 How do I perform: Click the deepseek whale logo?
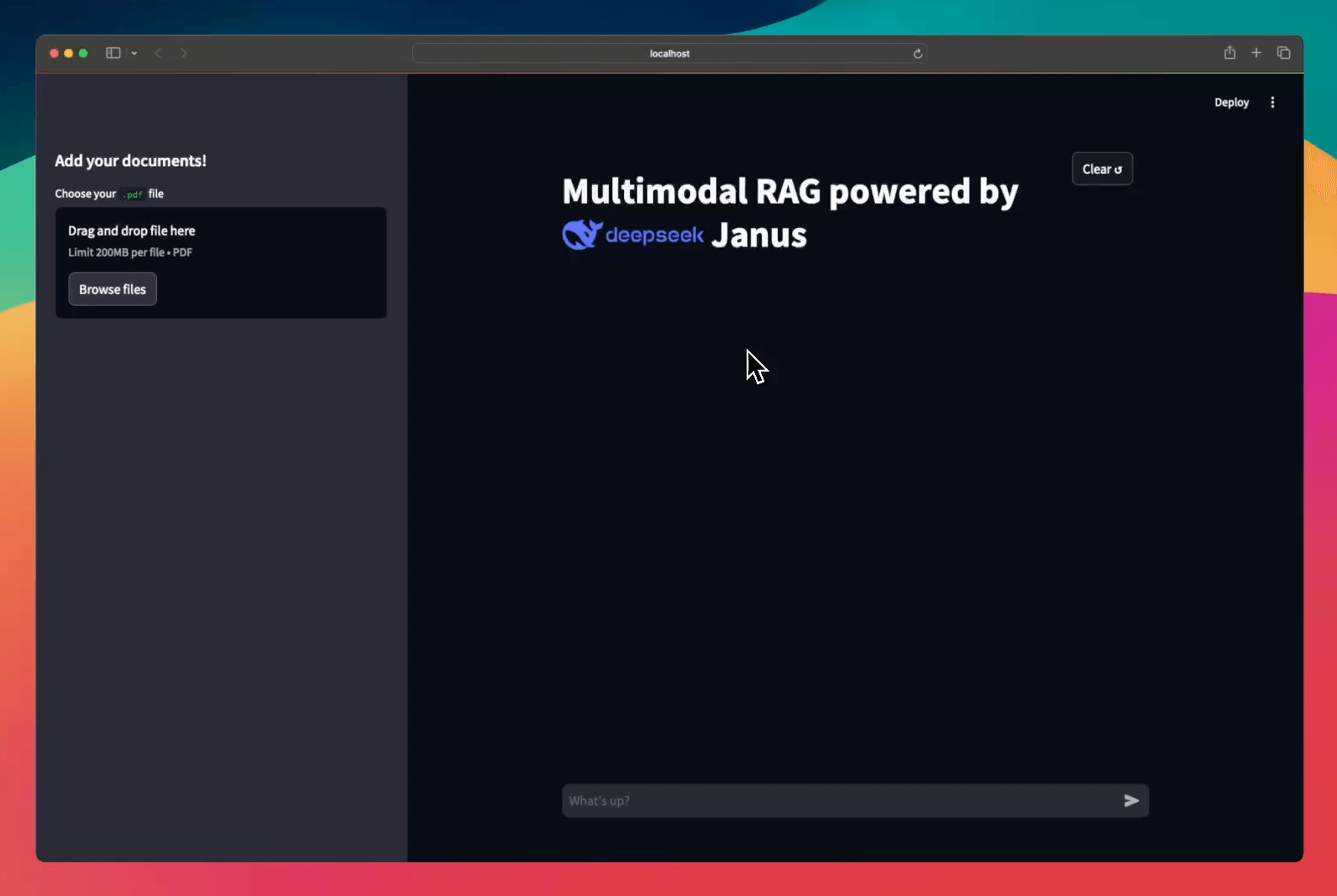[583, 235]
